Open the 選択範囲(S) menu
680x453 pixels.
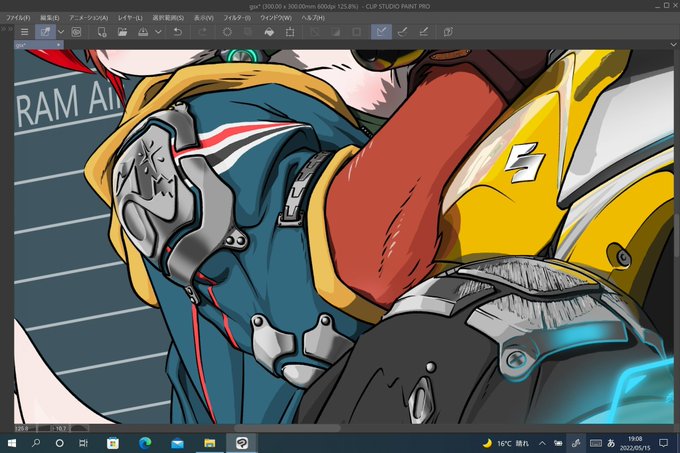[168, 18]
